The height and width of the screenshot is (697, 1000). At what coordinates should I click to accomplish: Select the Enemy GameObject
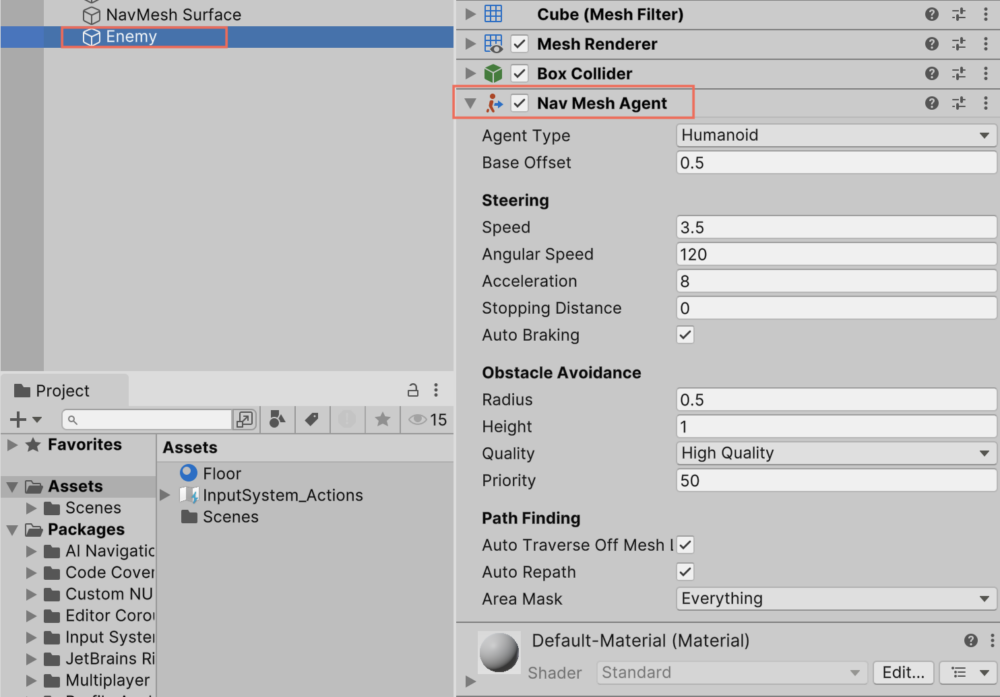point(134,36)
